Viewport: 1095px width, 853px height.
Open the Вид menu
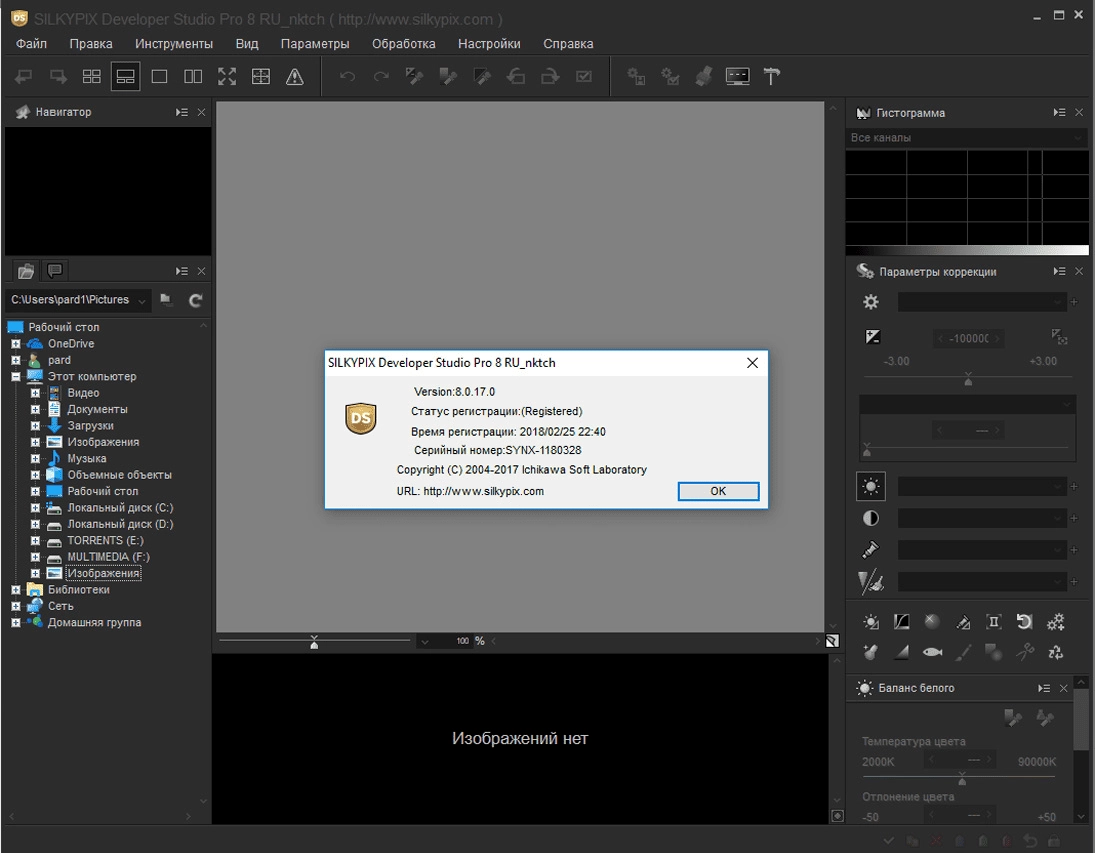click(x=247, y=43)
